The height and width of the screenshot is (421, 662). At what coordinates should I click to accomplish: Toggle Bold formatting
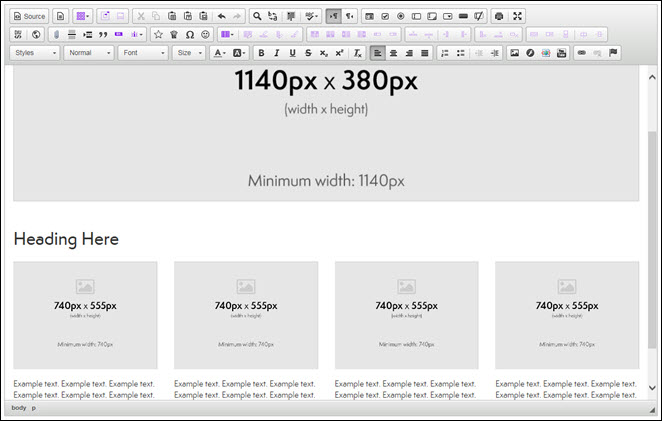262,52
